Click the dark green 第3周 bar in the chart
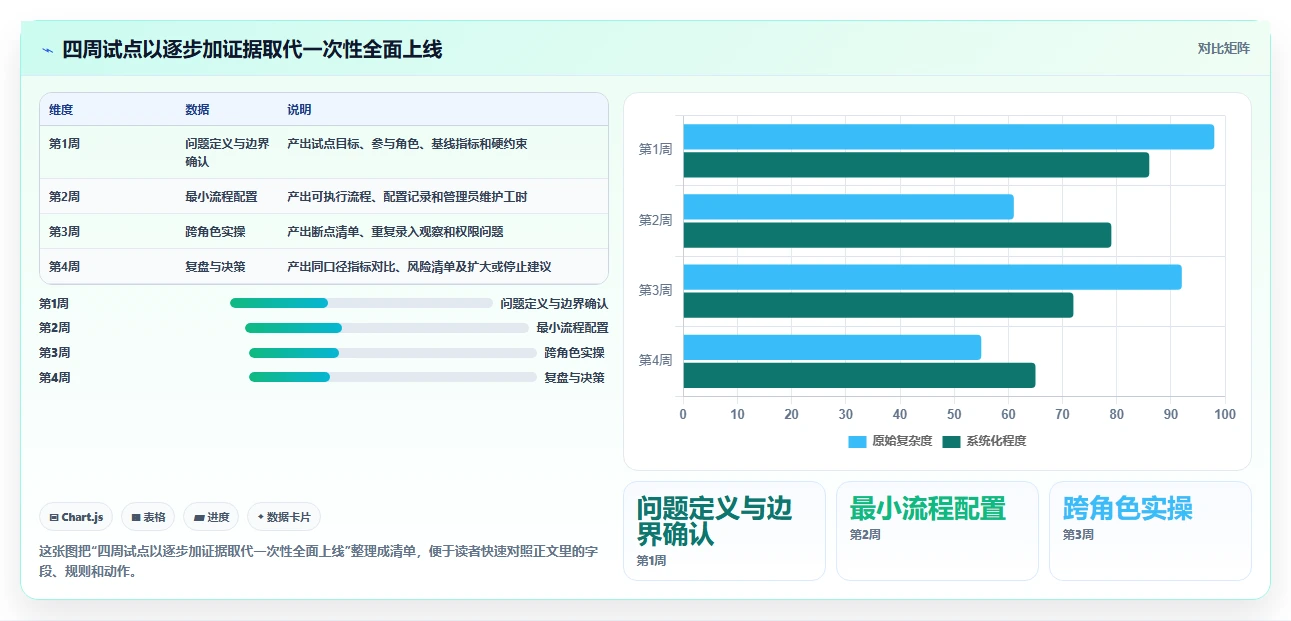1291x621 pixels. 878,305
